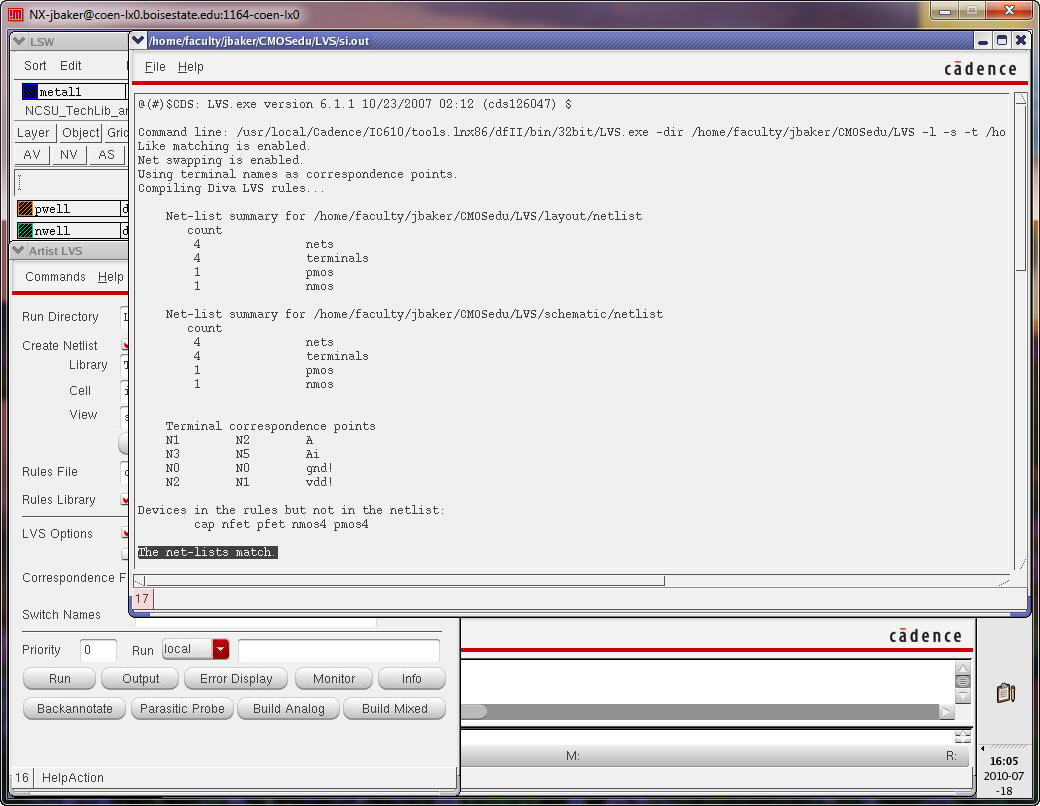Click the Build Analog button

tap(289, 708)
